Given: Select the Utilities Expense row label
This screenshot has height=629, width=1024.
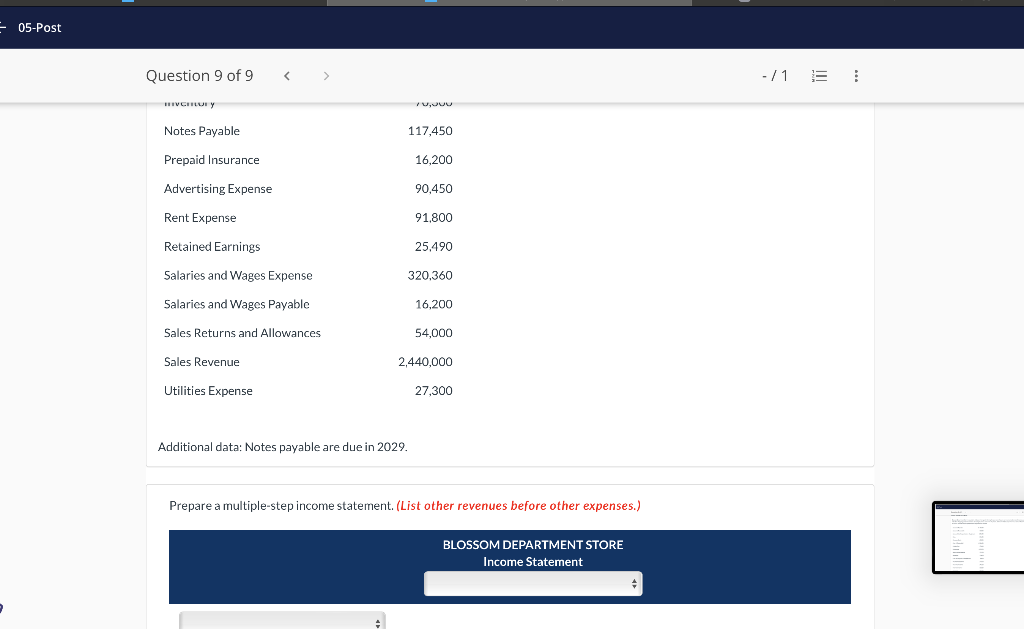Looking at the screenshot, I should pyautogui.click(x=208, y=391).
